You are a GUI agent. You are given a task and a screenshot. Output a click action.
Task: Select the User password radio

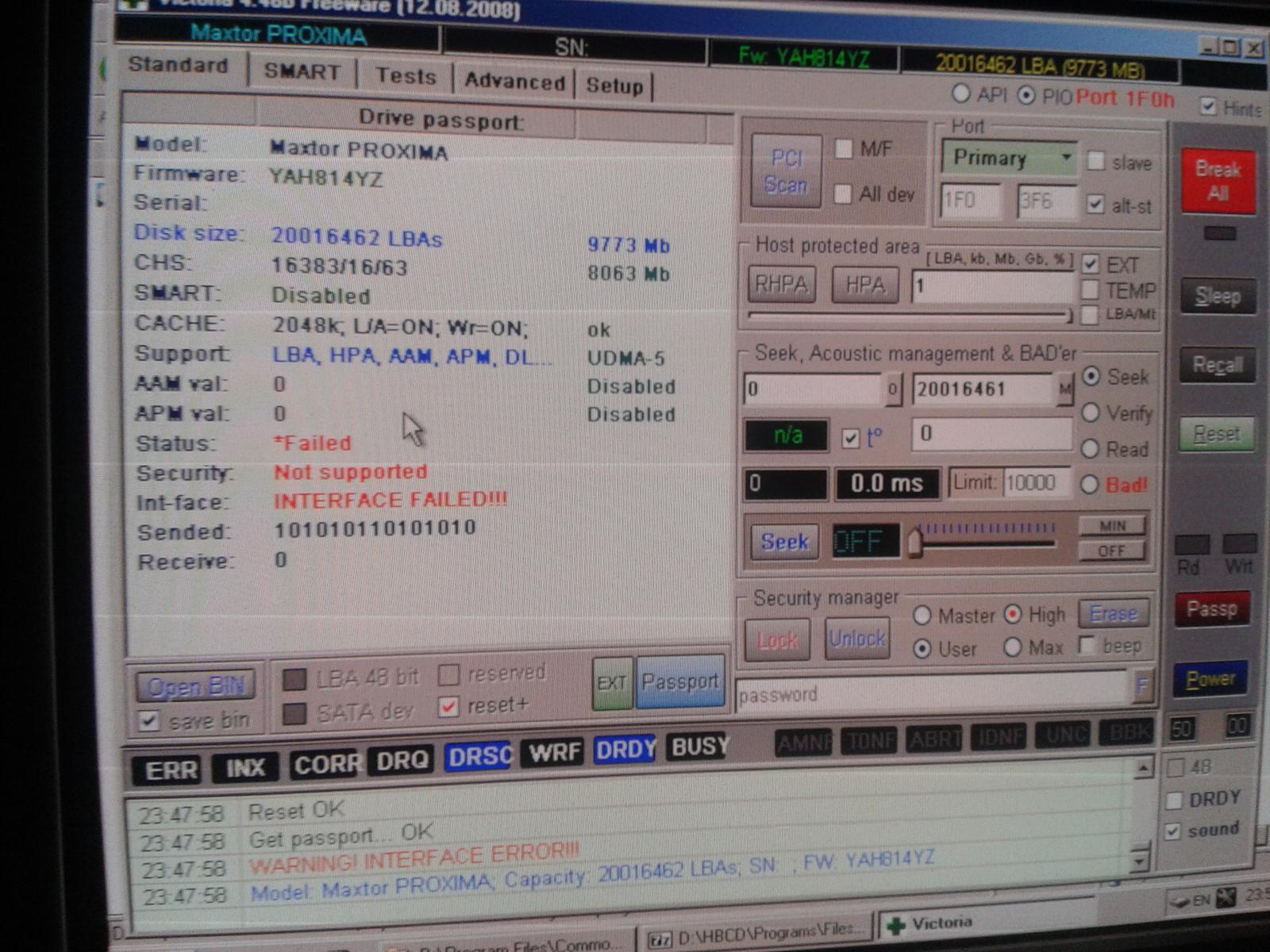(922, 649)
